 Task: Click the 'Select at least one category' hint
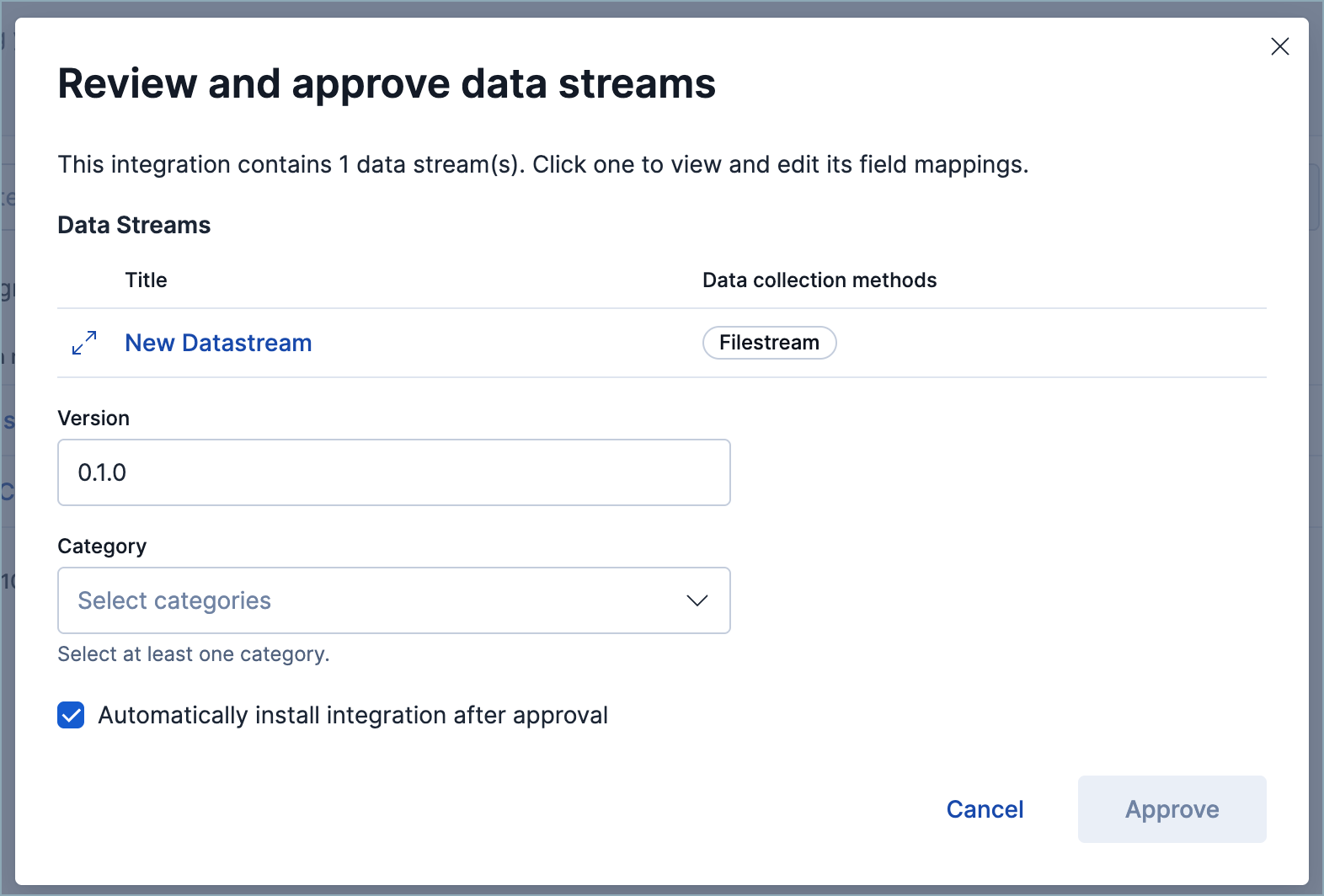[193, 654]
